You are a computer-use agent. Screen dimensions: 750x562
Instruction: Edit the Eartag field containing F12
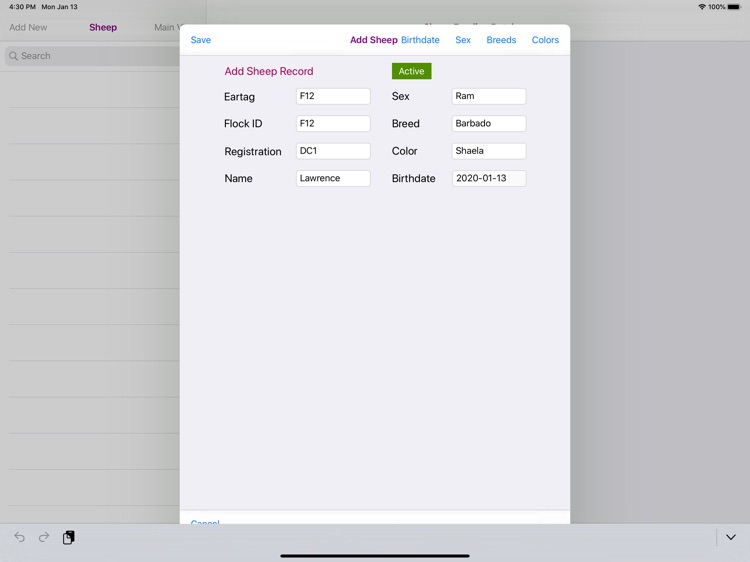coord(333,96)
